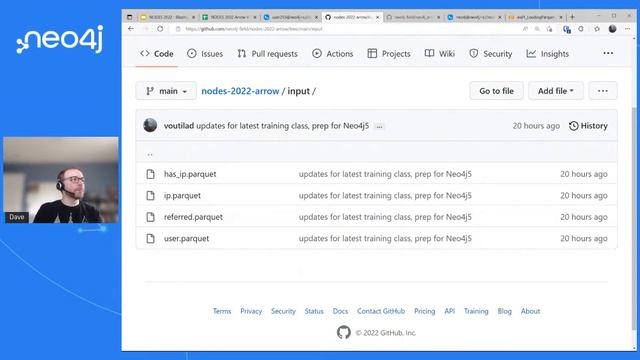The height and width of the screenshot is (360, 640).
Task: Open user.parquet file
Action: (x=187, y=238)
